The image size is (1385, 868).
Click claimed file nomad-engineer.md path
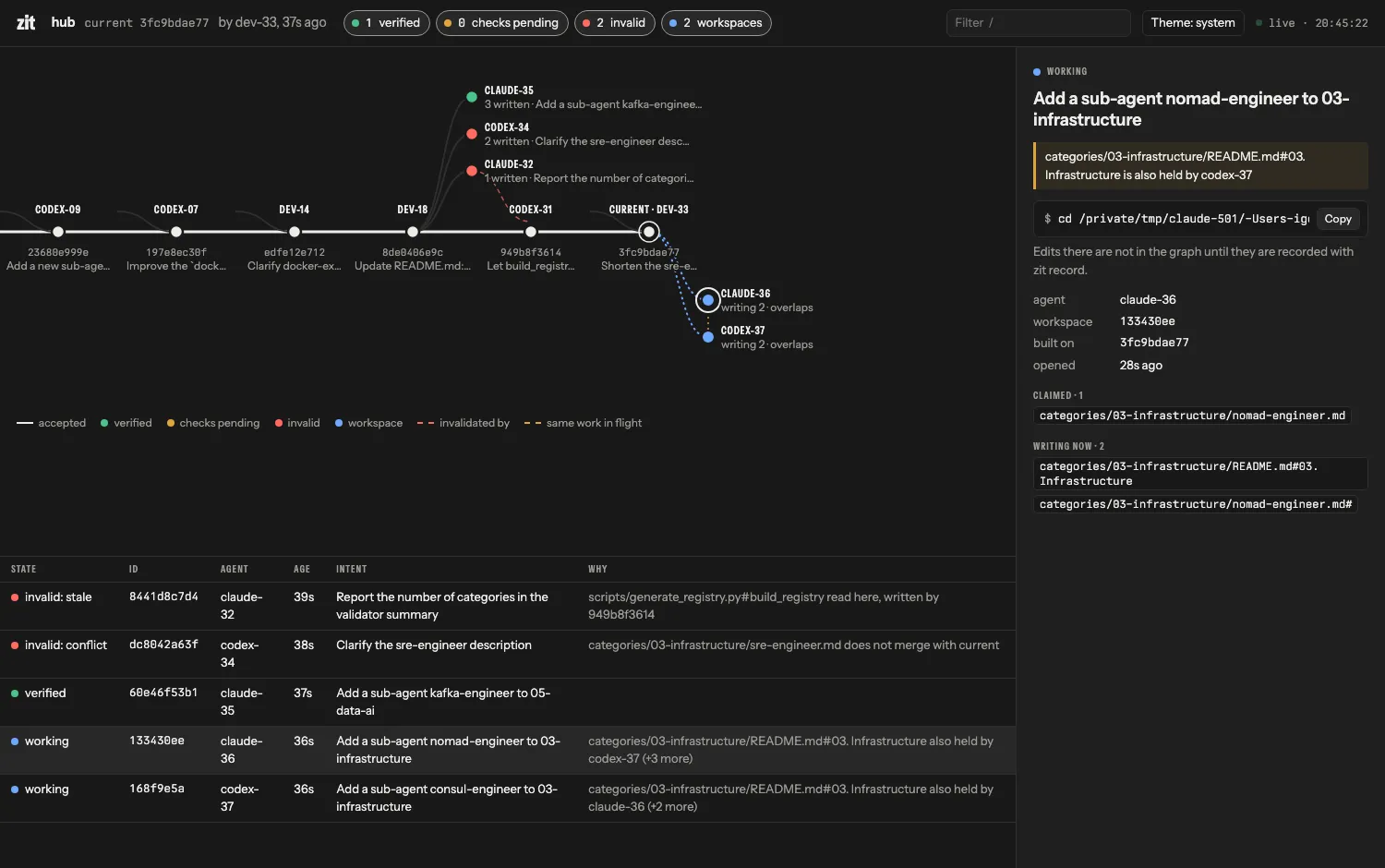[1192, 416]
